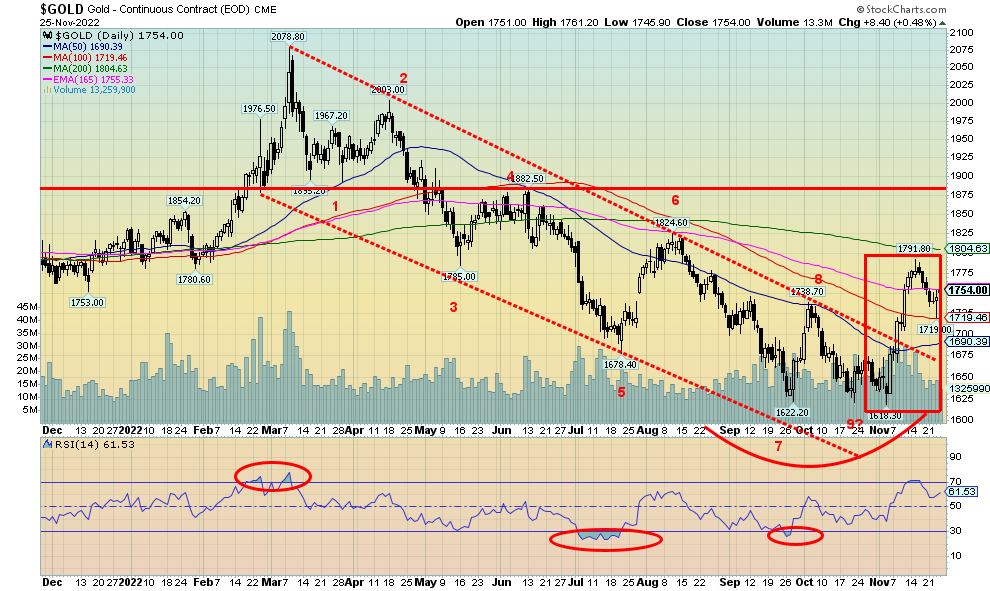
Task: Click the 1804.63 MA(200) axis tag
Action: (x=966, y=249)
